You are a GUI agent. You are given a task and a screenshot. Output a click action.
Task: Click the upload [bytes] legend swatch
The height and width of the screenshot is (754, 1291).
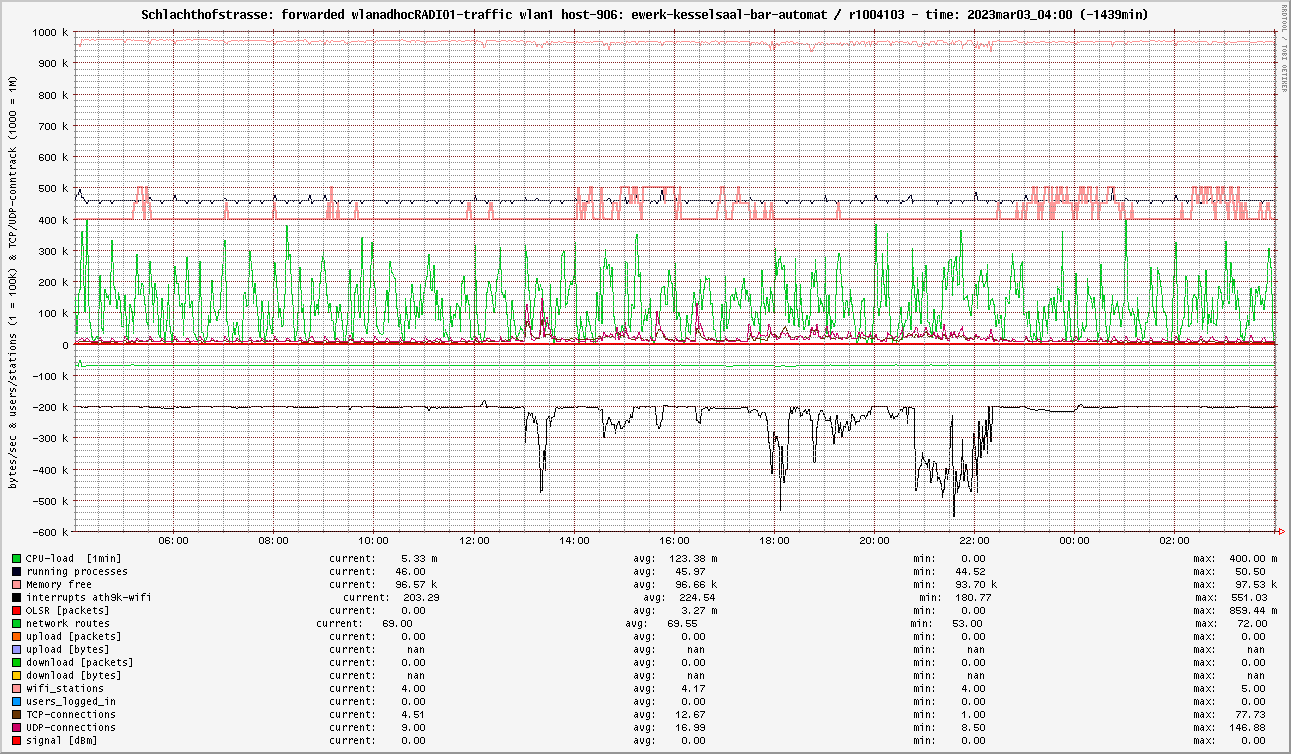tap(17, 649)
